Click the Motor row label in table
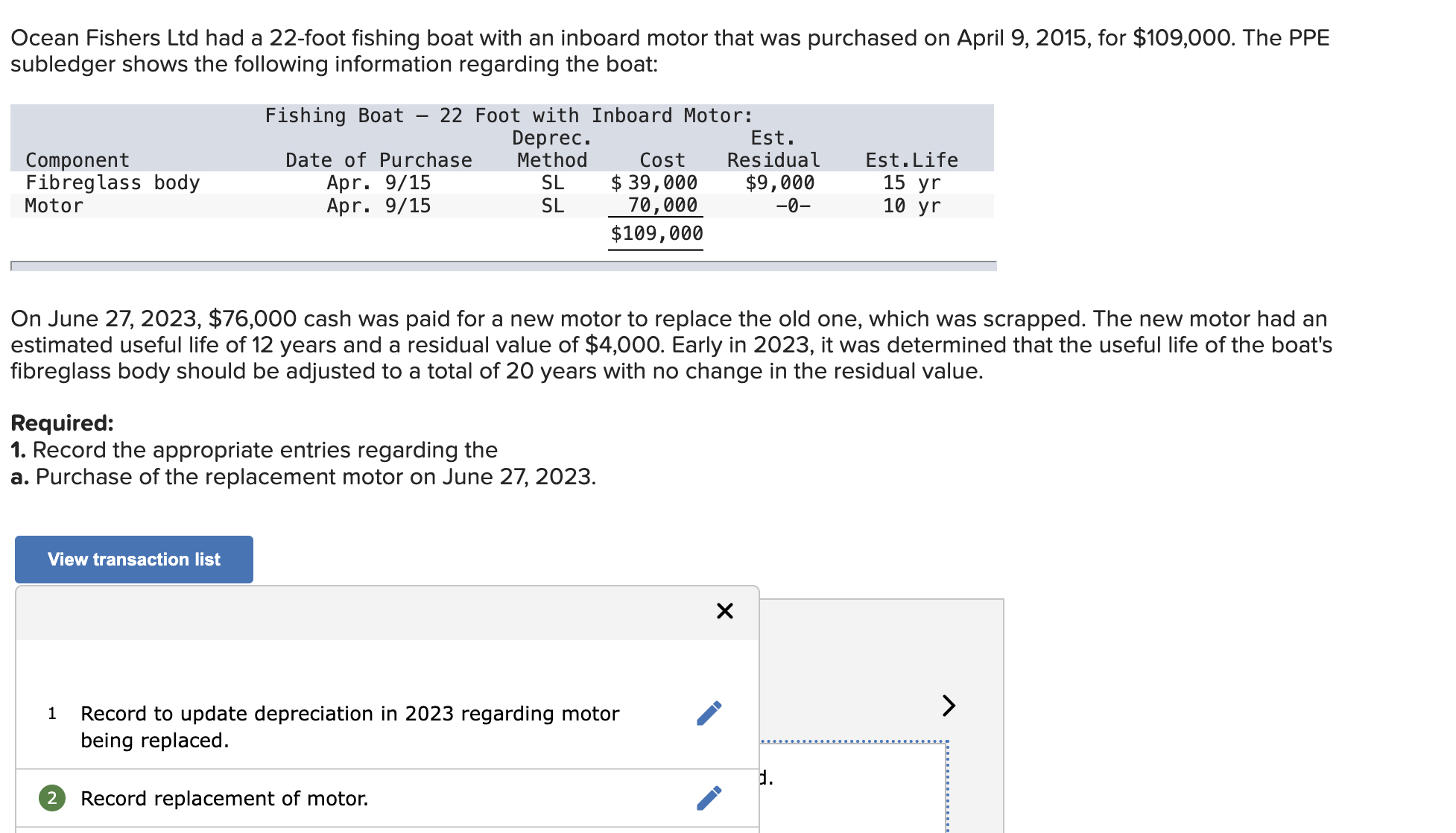Viewport: 1456px width, 833px height. (54, 206)
